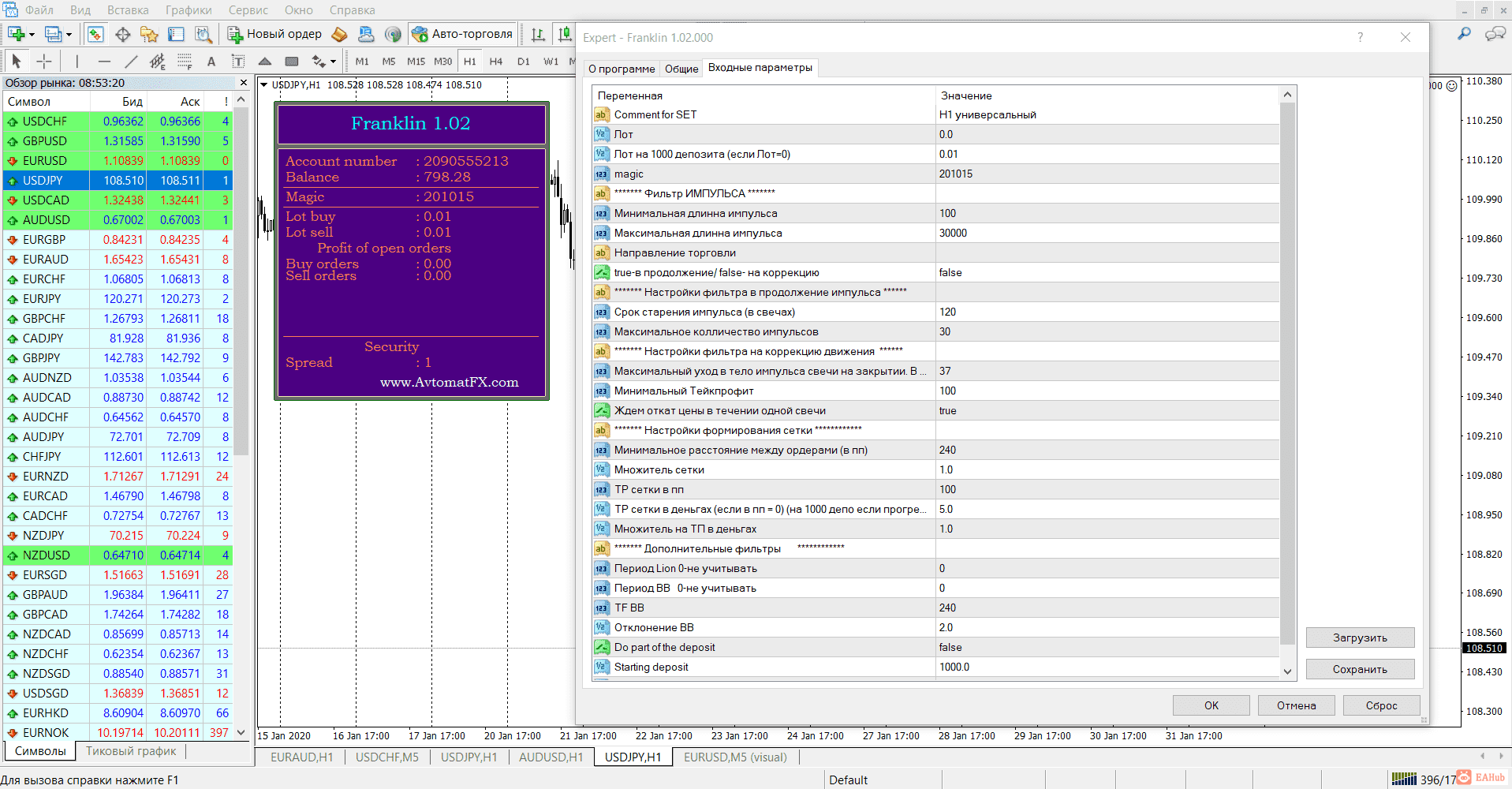This screenshot has width=1512, height=789.
Task: Click the Market Watch scroll-down arrow
Action: 241,732
